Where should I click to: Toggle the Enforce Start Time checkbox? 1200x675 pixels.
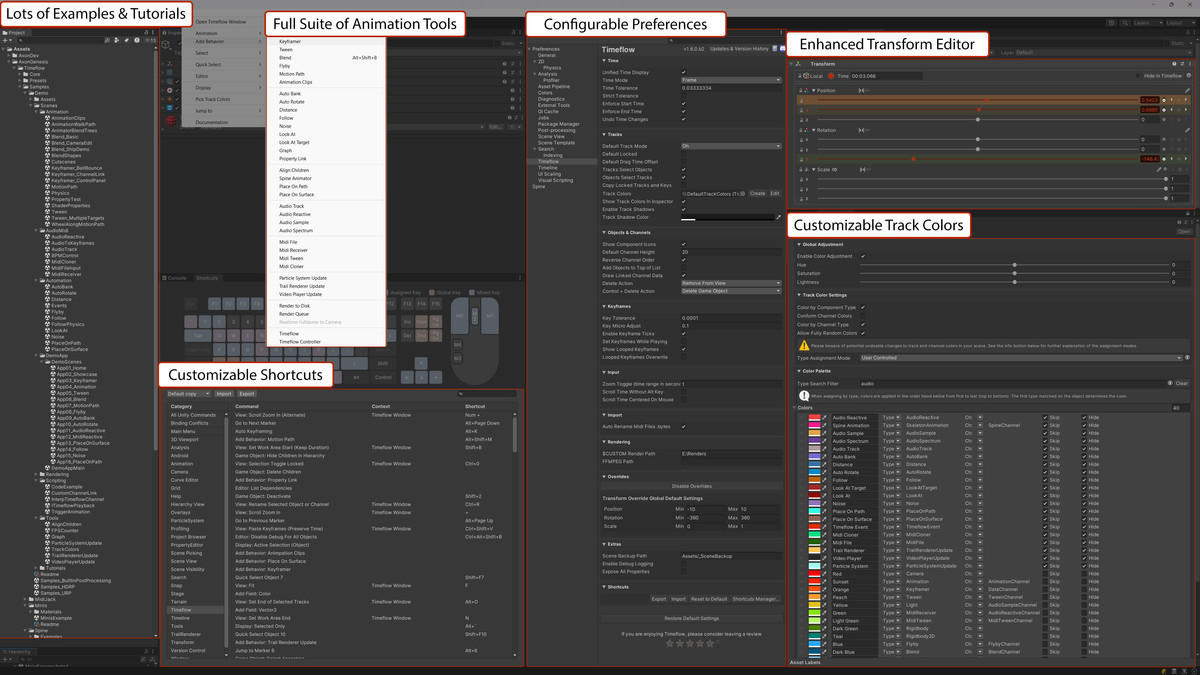click(684, 104)
